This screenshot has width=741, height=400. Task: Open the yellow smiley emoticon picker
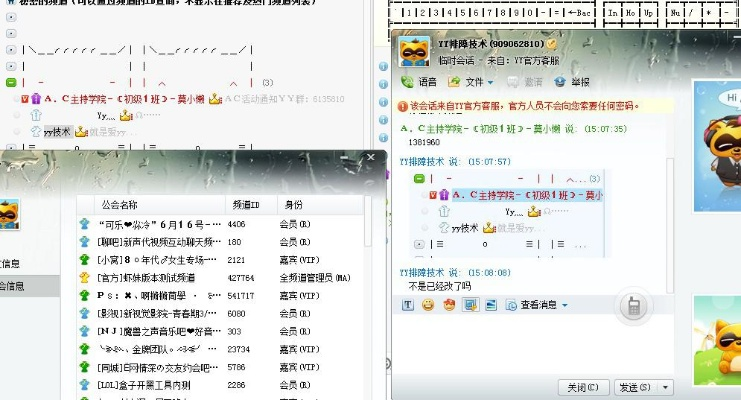(x=428, y=305)
